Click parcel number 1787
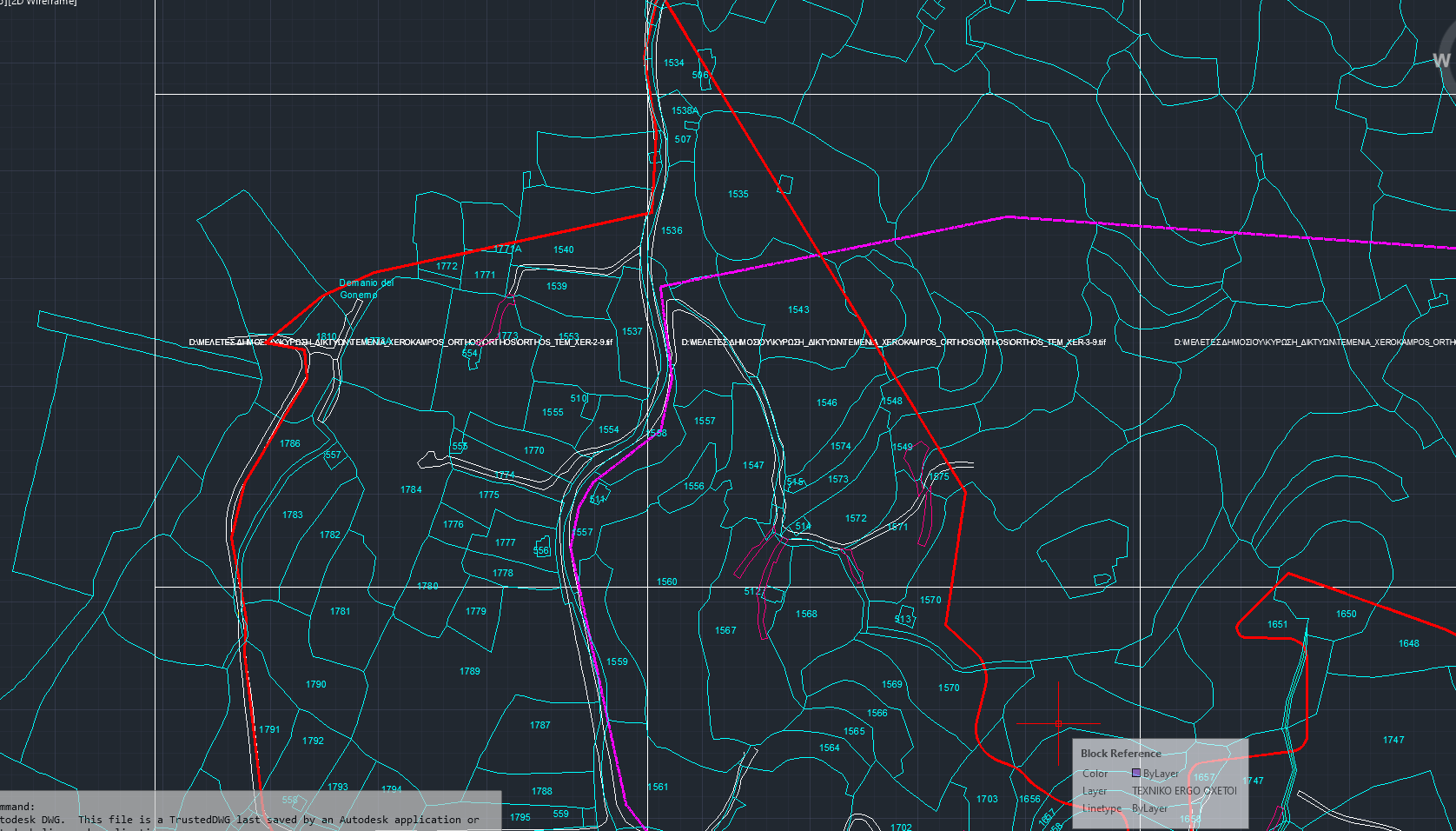The image size is (1456, 831). (x=539, y=726)
